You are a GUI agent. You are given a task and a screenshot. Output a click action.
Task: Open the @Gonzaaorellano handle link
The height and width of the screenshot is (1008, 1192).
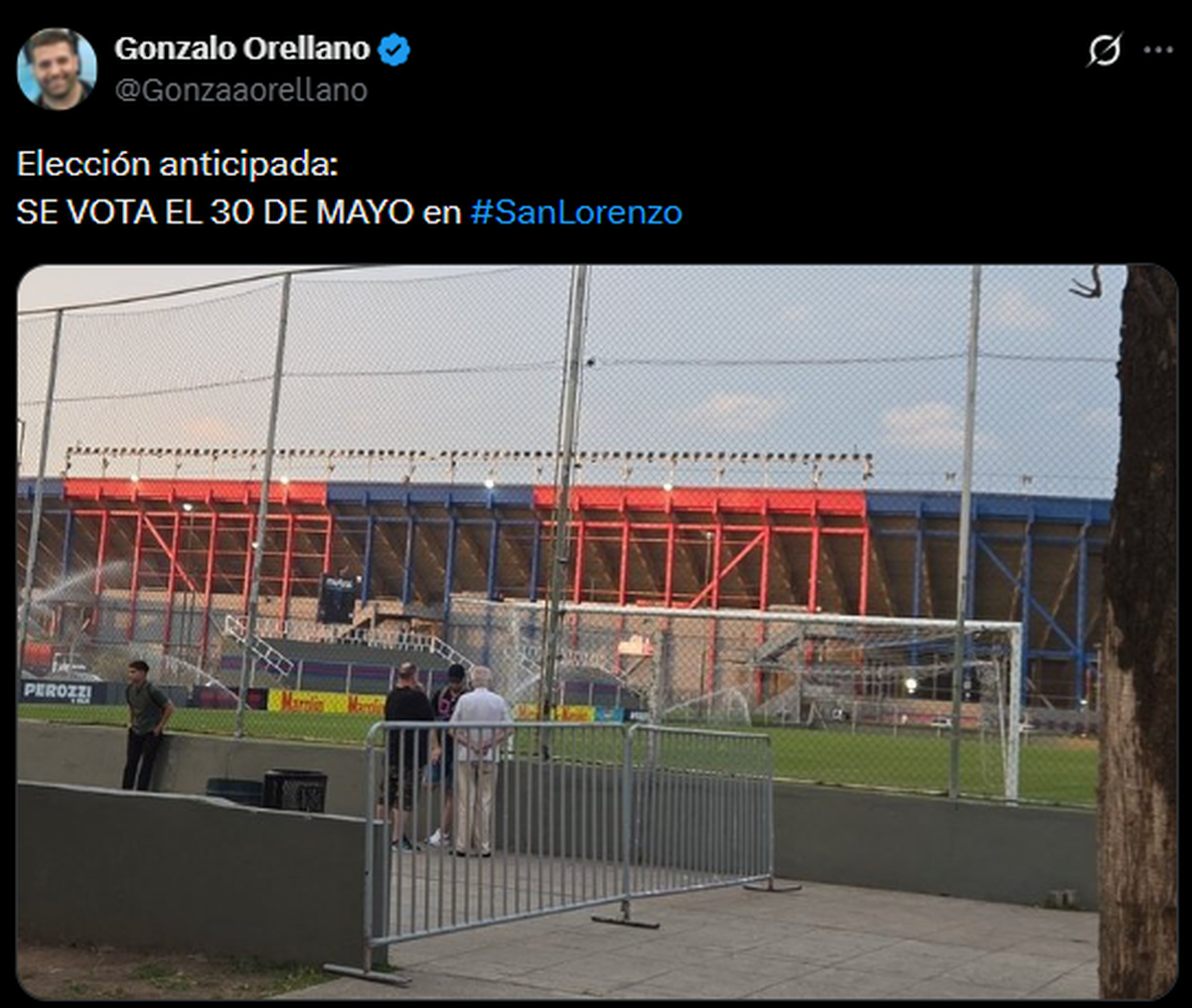241,89
